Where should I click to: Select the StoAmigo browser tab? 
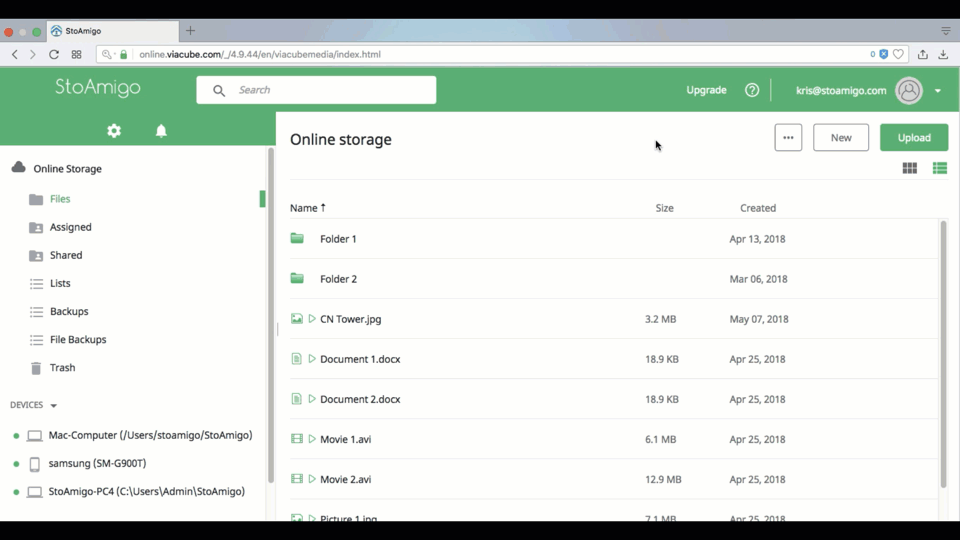click(113, 31)
